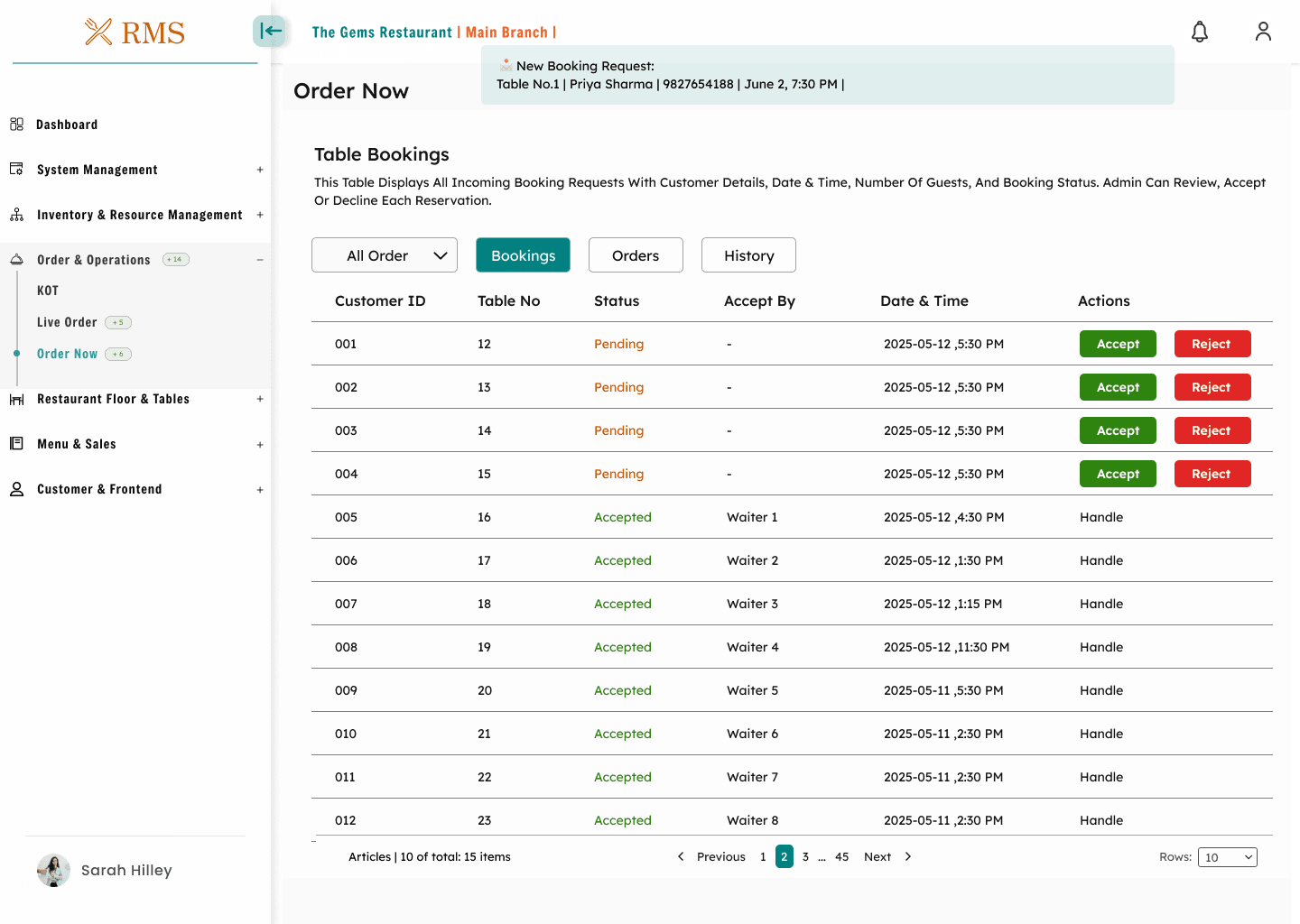
Task: Open the Rows per page dropdown
Action: 1228,857
